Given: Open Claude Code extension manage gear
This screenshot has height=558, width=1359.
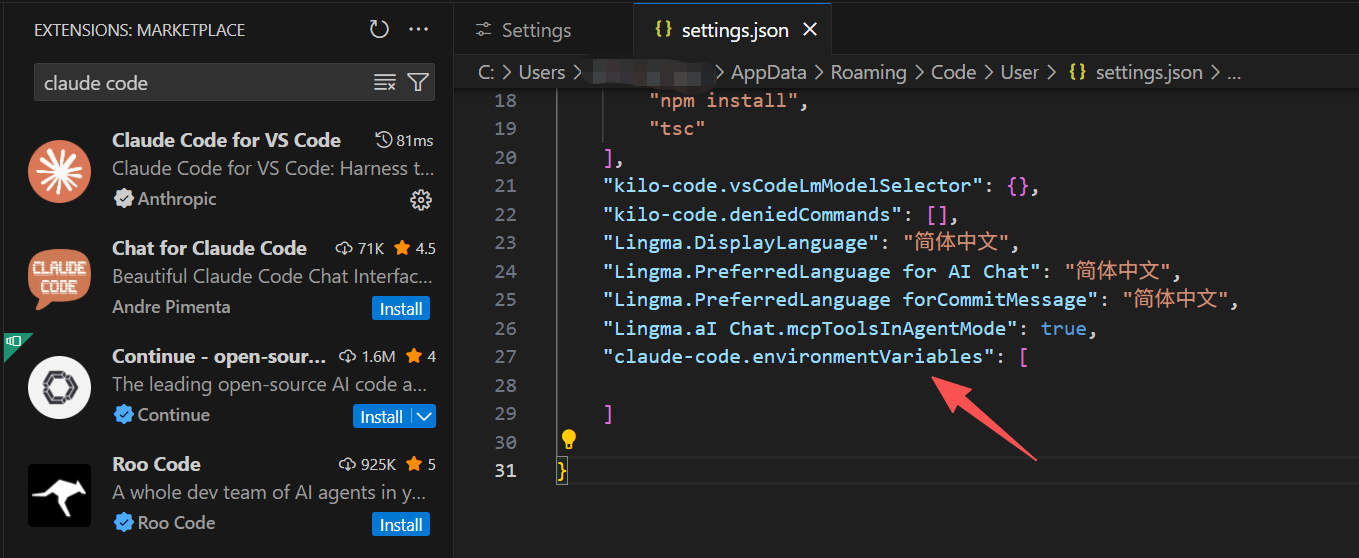Looking at the screenshot, I should click(x=421, y=200).
